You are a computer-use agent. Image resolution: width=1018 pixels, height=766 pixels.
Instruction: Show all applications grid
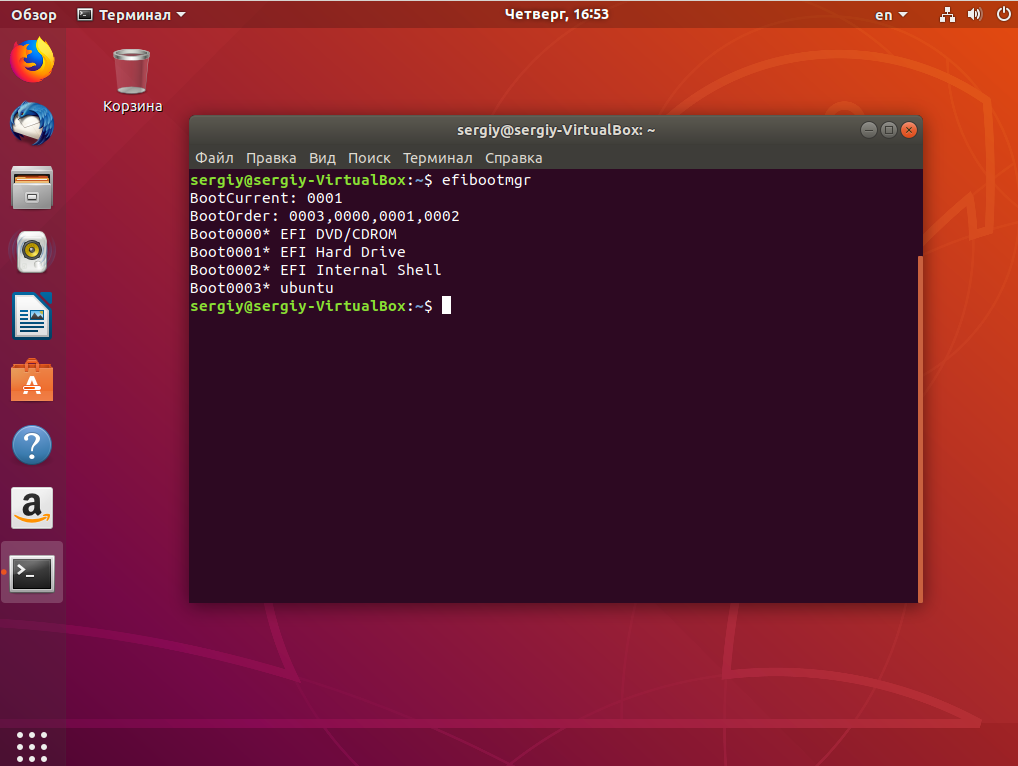coord(32,747)
